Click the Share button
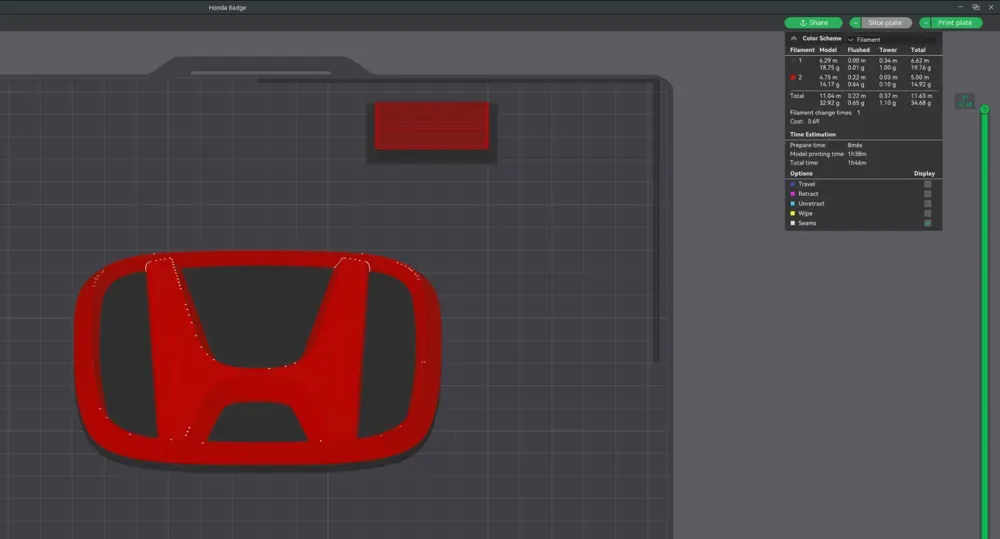Viewport: 1000px width, 539px height. pos(813,23)
